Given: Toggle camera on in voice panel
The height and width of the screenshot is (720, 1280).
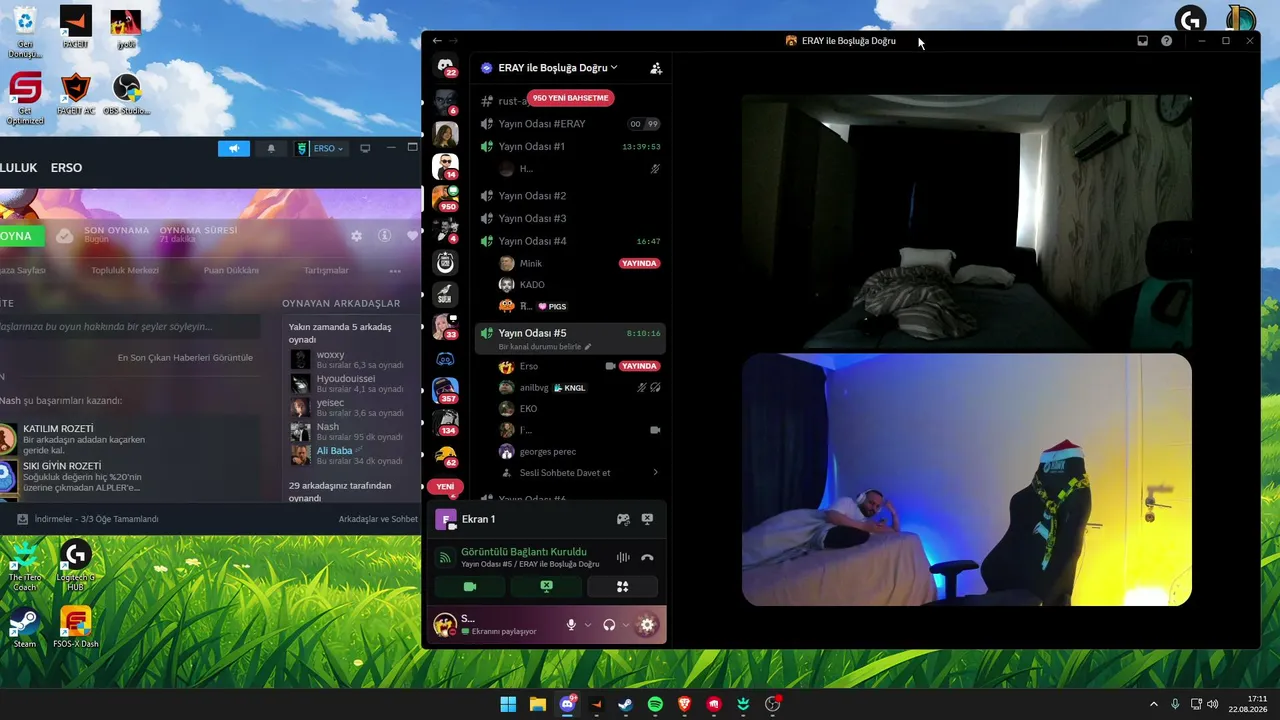Looking at the screenshot, I should click(x=470, y=587).
